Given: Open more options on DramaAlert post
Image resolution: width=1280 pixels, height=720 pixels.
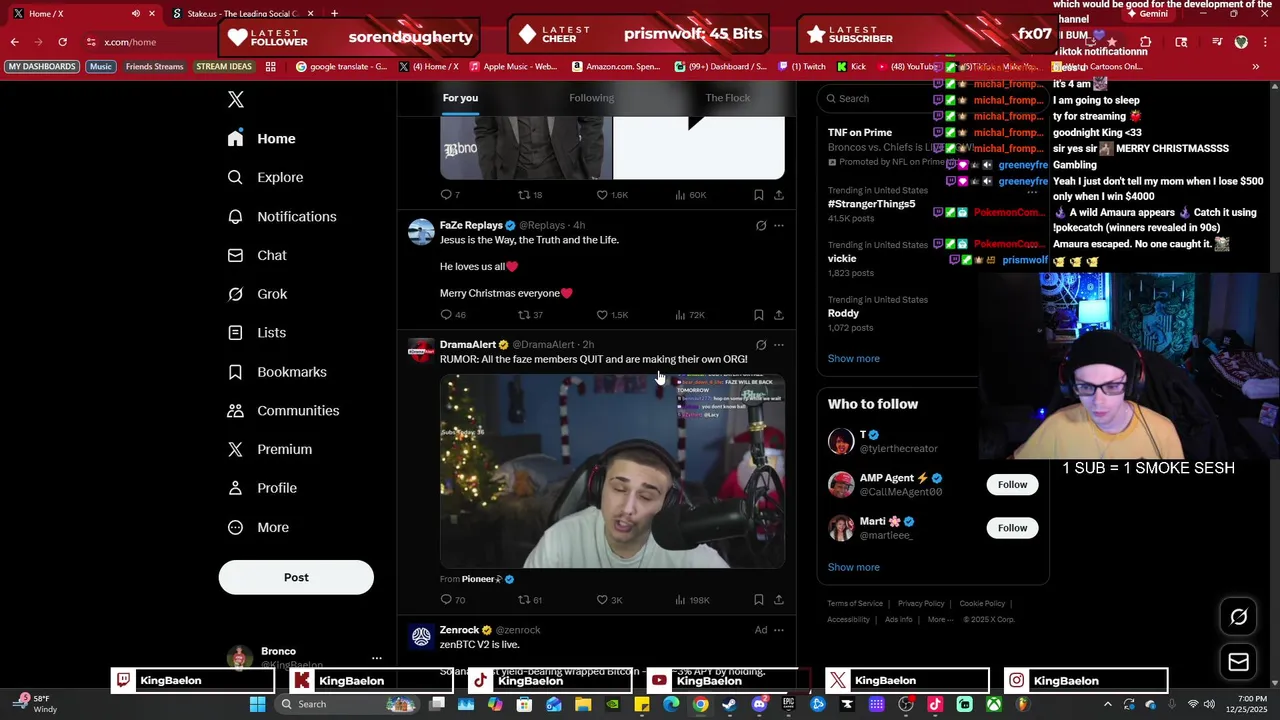Looking at the screenshot, I should (x=779, y=345).
